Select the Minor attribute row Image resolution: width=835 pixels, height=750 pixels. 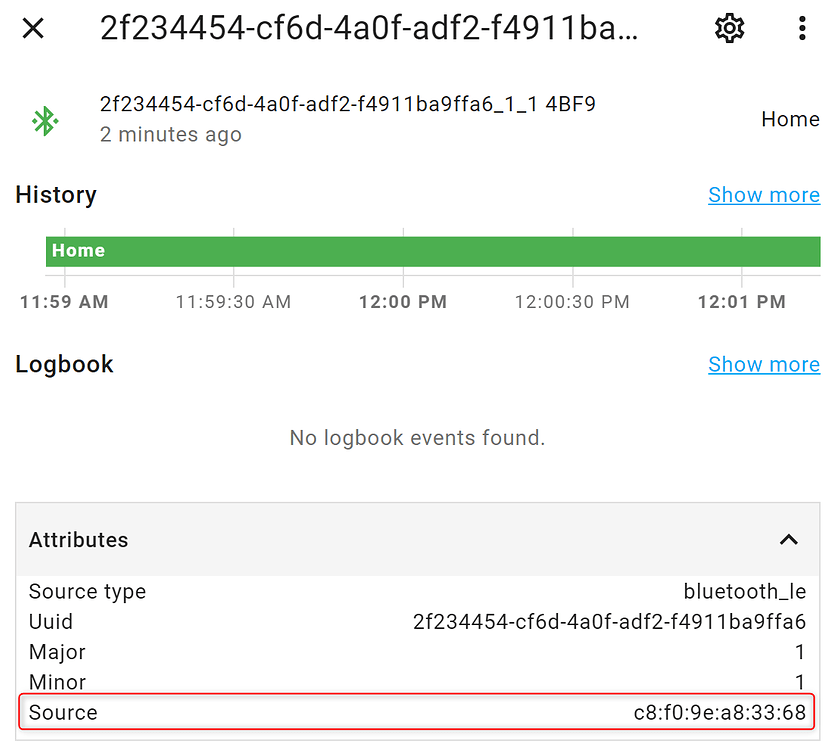pyautogui.click(x=417, y=682)
